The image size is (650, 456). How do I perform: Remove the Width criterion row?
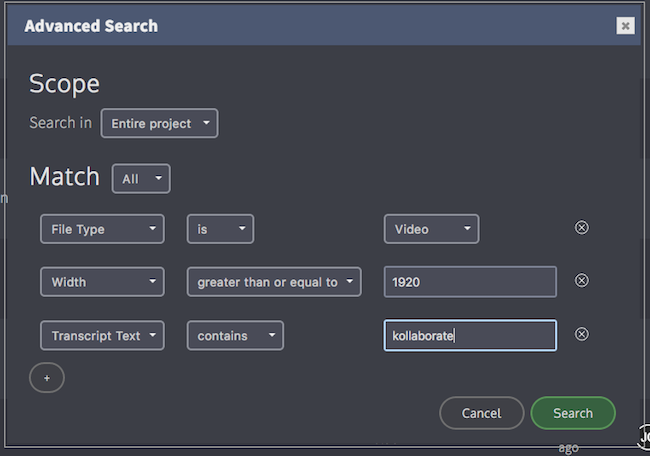pos(582,281)
